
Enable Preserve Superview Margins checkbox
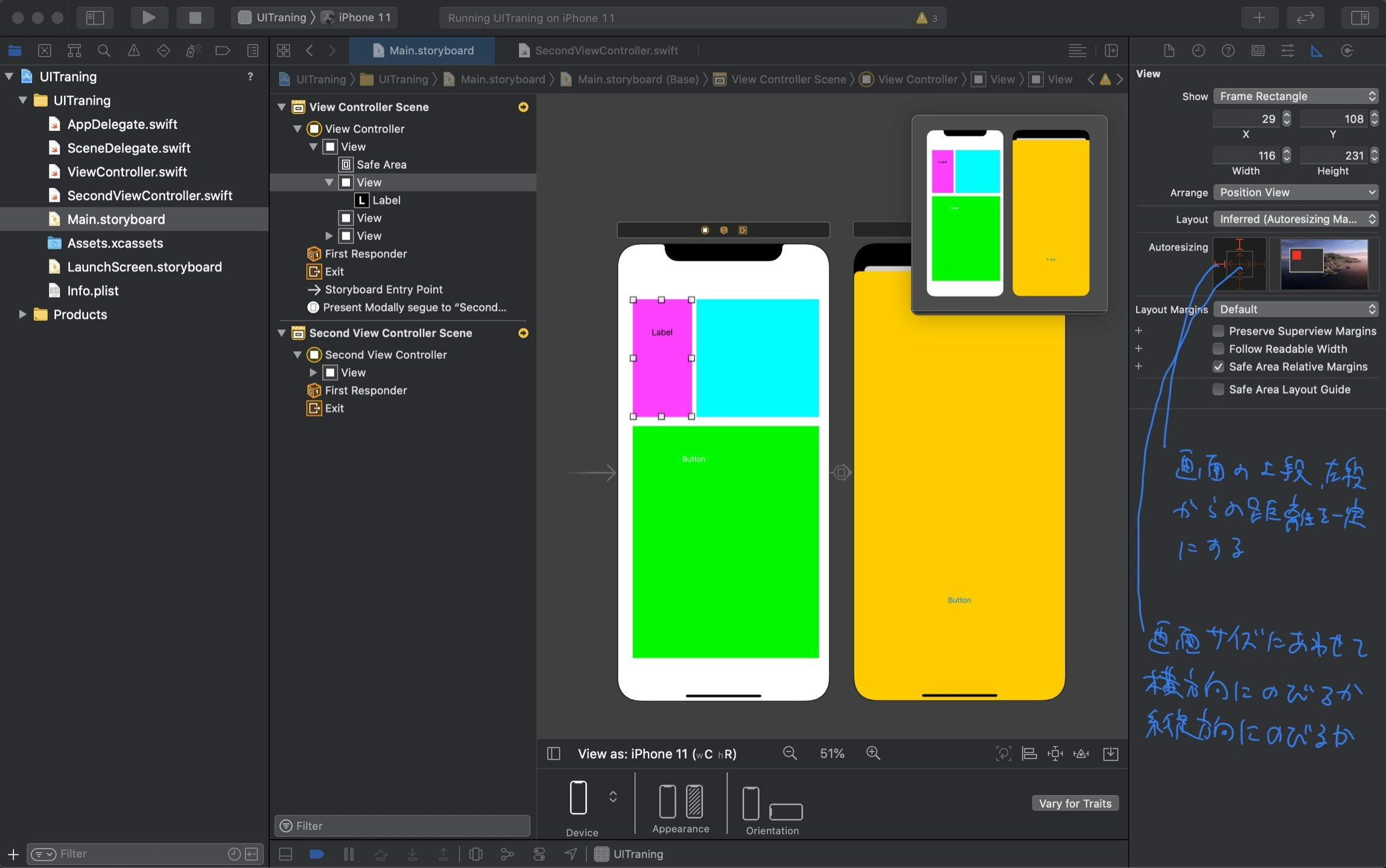[x=1218, y=331]
